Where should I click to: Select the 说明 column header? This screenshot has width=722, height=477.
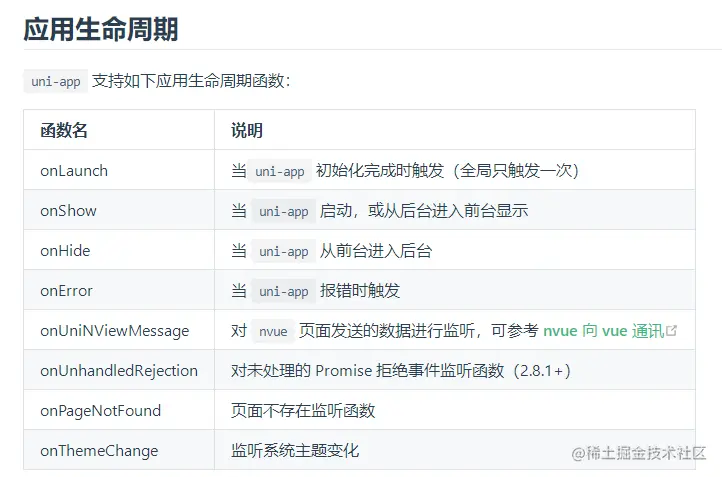(x=247, y=131)
